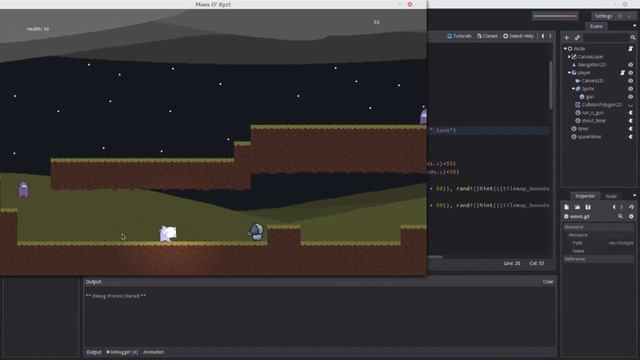Expand the CanvasLayer node arrow
Screen dimensions: 640x360
point(569,57)
